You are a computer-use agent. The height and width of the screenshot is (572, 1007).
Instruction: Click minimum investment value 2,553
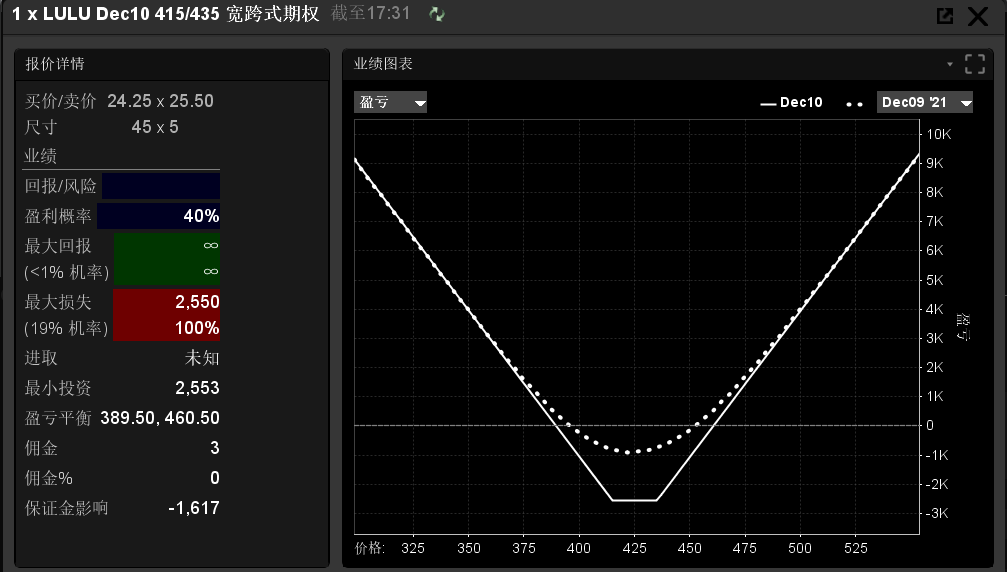click(197, 388)
